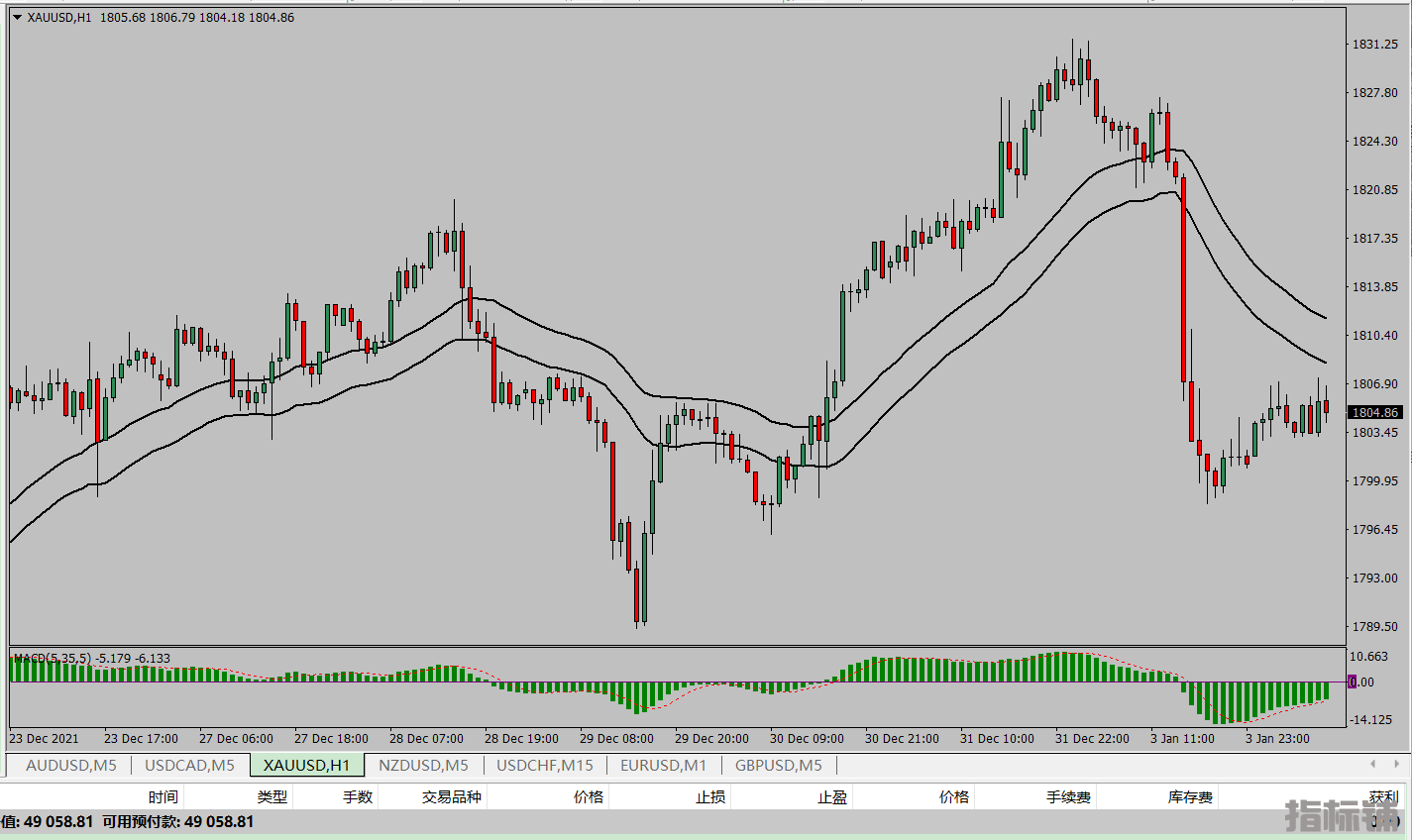Sort by the 类型 column header

(x=272, y=796)
